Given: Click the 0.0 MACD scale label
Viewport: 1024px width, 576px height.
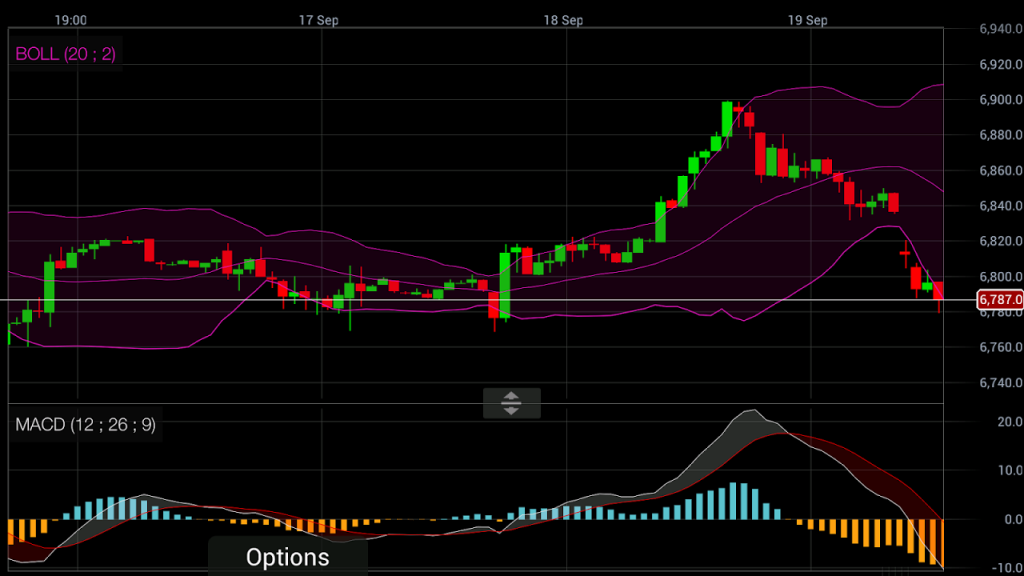Looking at the screenshot, I should click(1013, 519).
